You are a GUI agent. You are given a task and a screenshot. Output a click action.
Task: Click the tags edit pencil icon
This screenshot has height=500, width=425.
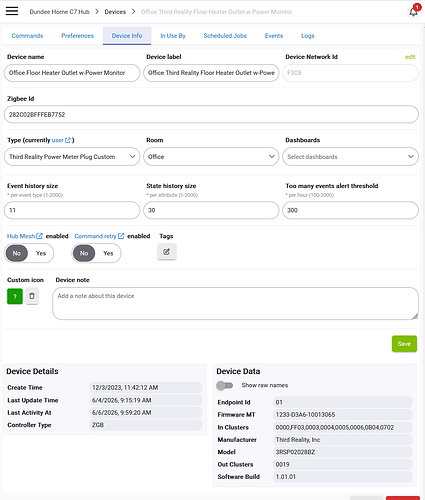(x=167, y=252)
